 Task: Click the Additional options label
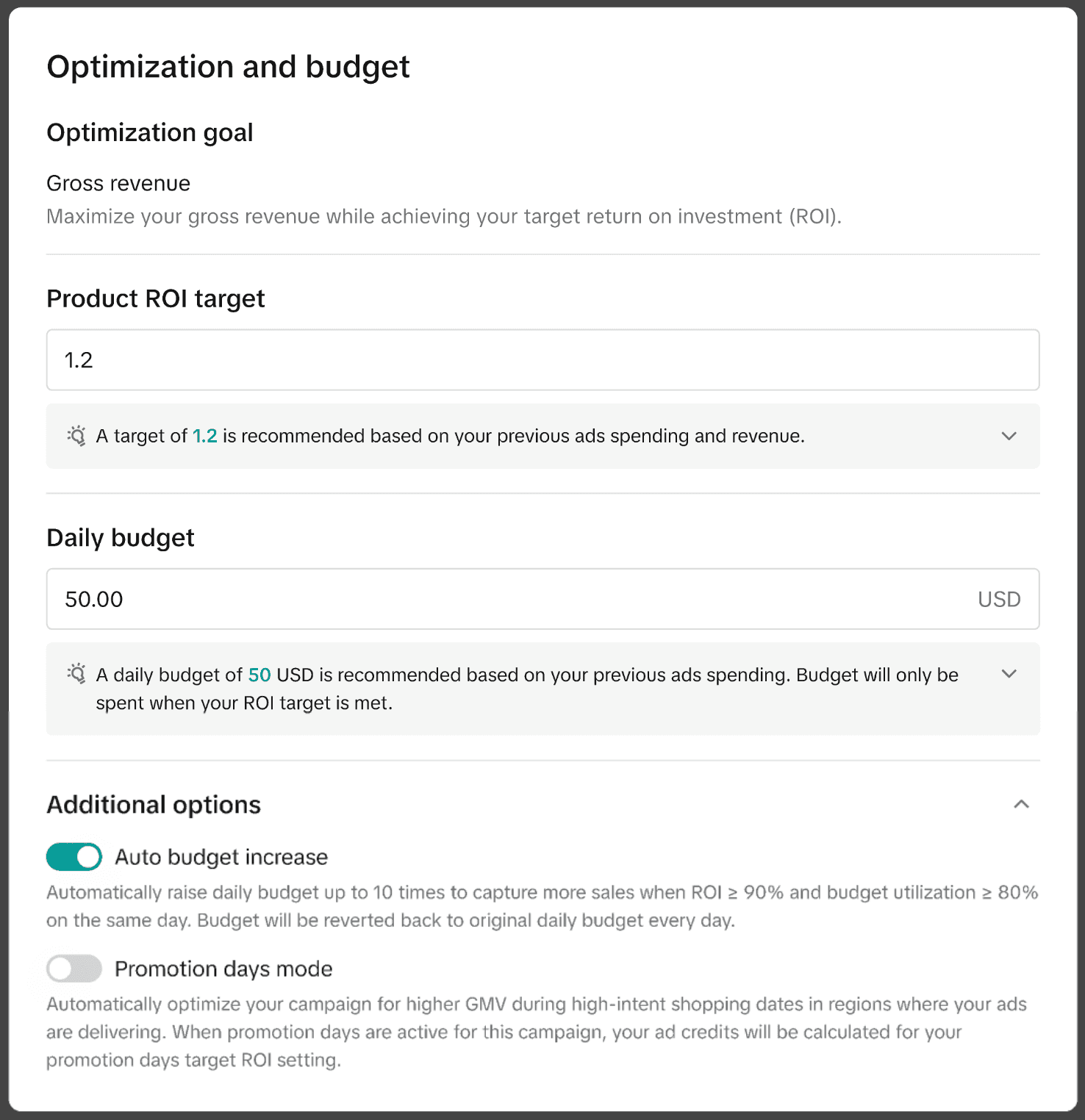pyautogui.click(x=154, y=804)
